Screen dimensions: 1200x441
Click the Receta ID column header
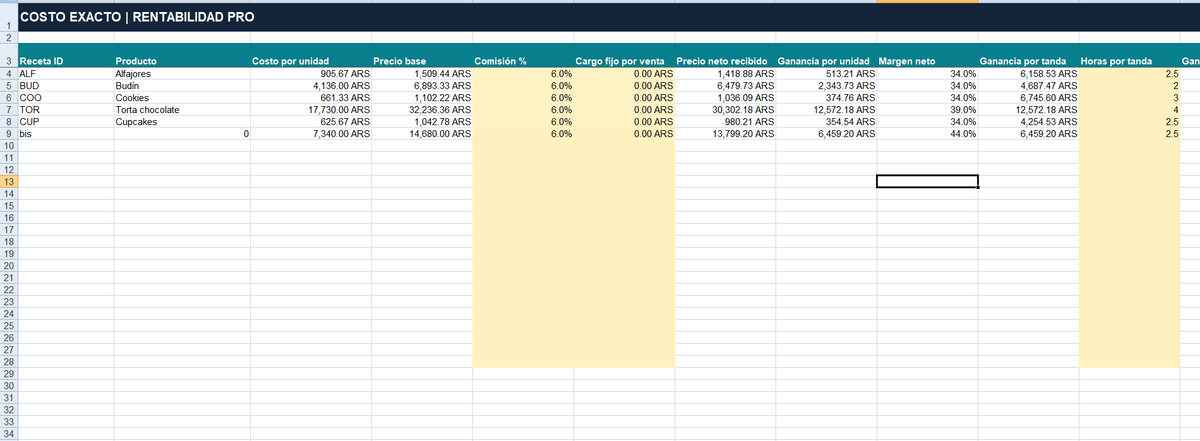(x=65, y=61)
